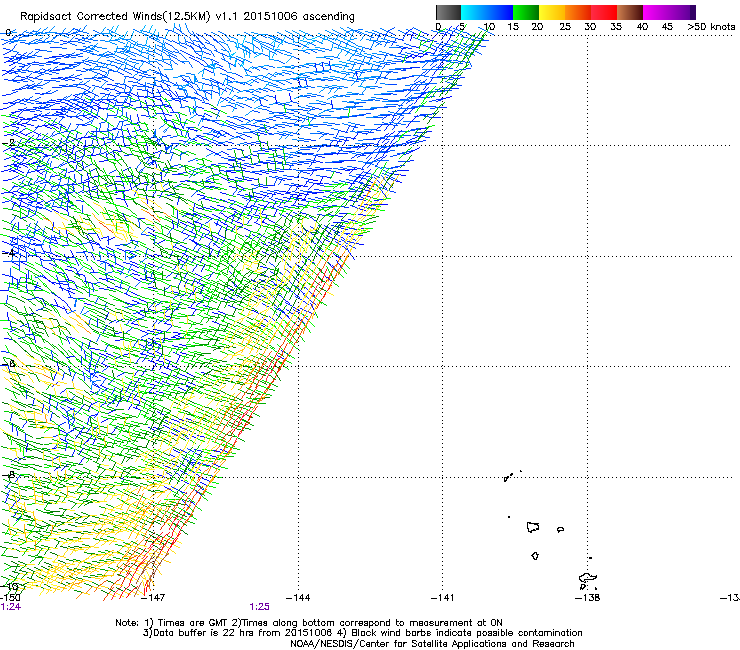Click the '45' legend scale label
The width and height of the screenshot is (740, 650).
tap(667, 26)
